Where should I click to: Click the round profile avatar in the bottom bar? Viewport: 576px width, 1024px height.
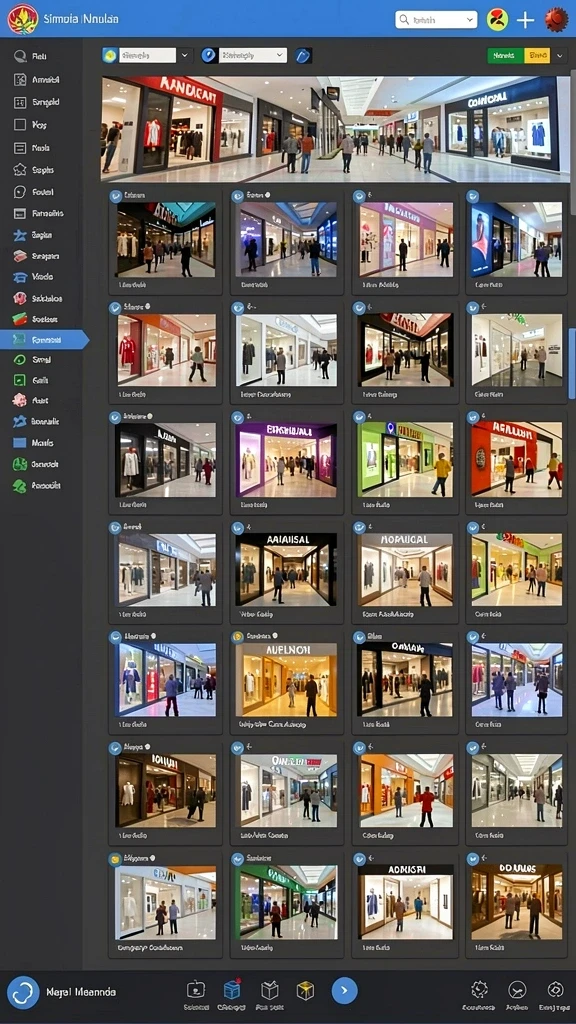point(23,992)
